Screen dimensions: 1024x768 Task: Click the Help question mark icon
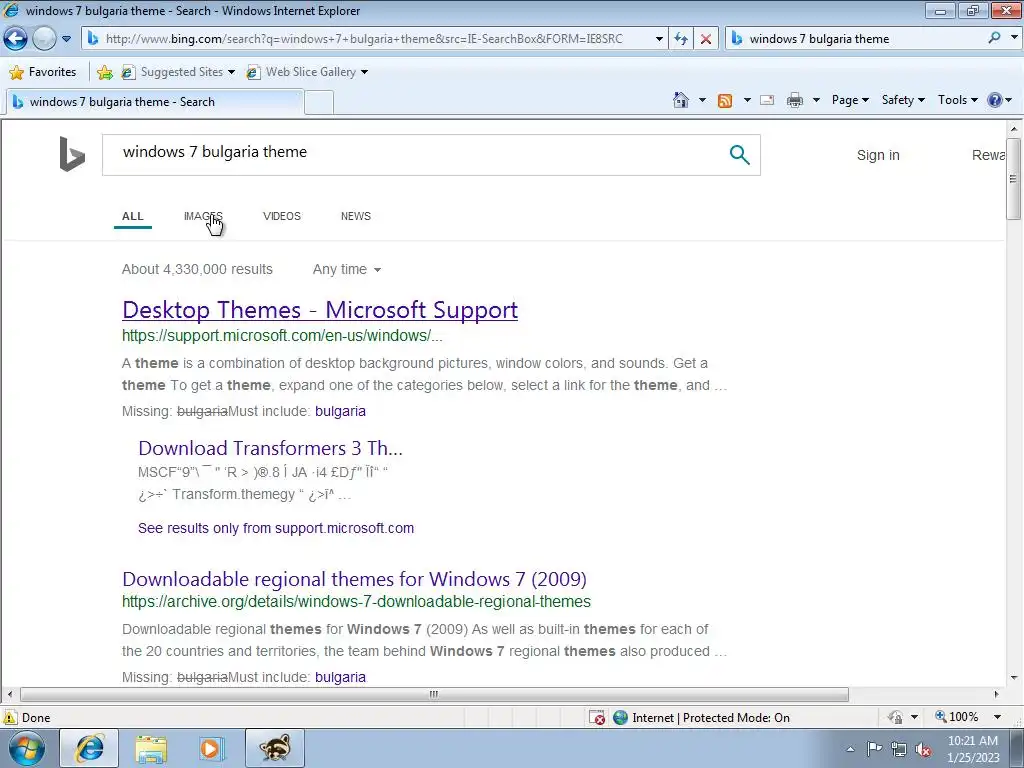coord(995,100)
